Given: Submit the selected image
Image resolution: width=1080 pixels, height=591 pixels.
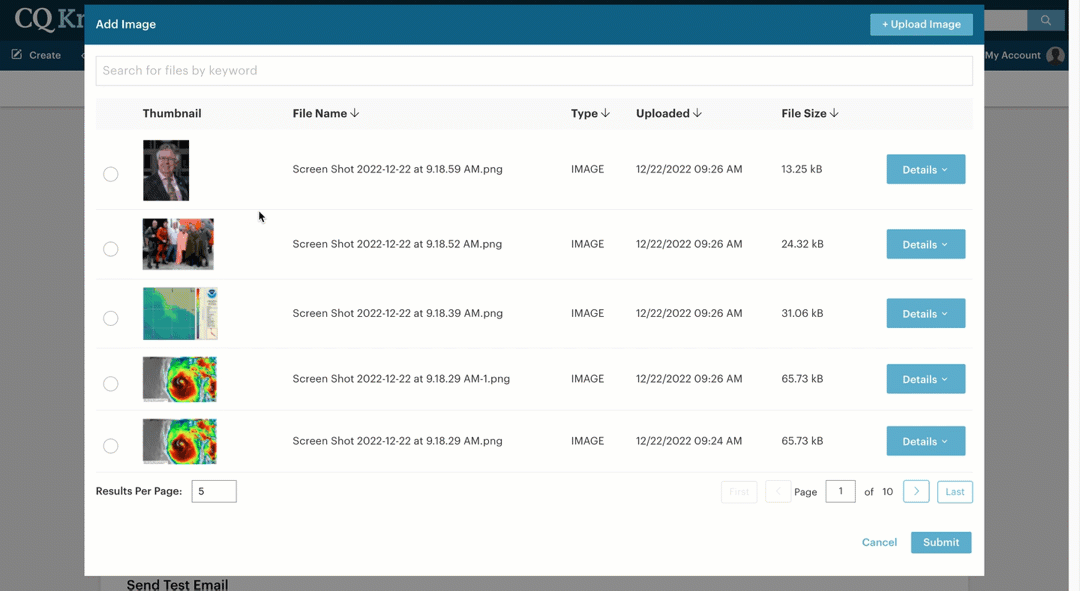Looking at the screenshot, I should click(940, 543).
